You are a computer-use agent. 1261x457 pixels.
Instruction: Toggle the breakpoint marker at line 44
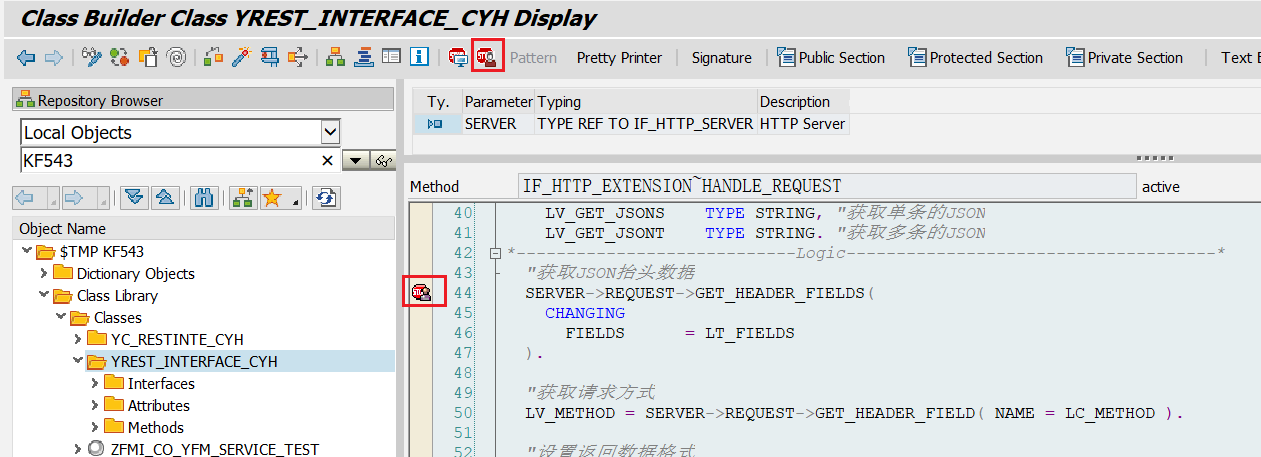[421, 292]
